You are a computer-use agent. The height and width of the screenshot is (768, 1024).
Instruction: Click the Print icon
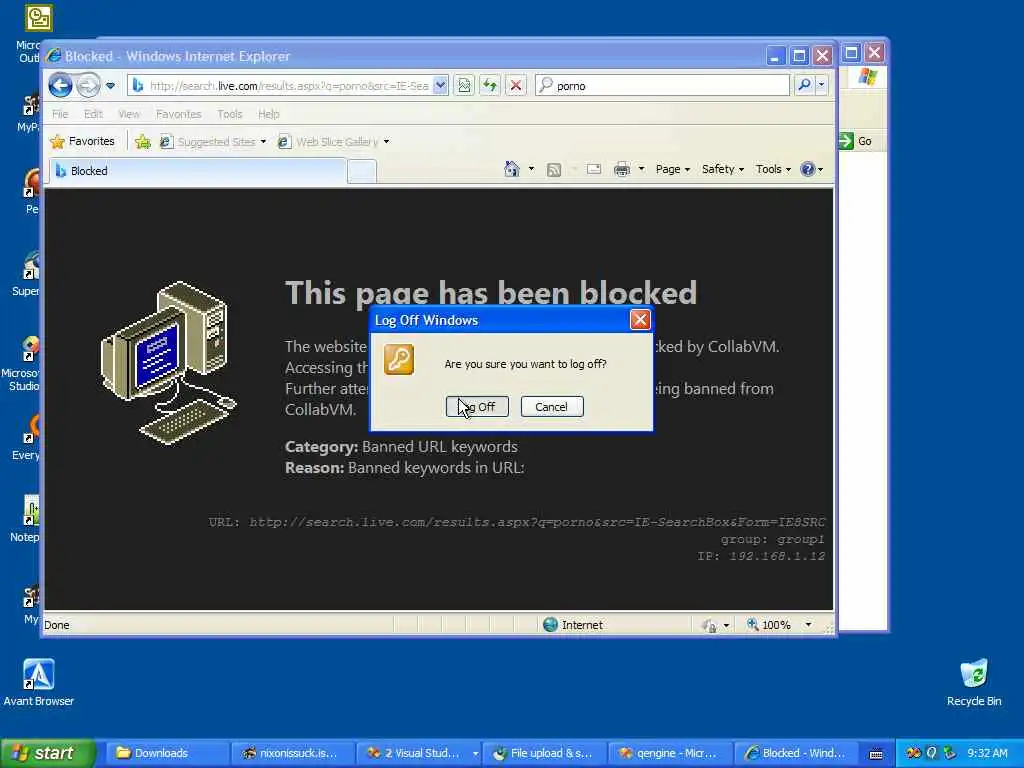pyautogui.click(x=622, y=170)
